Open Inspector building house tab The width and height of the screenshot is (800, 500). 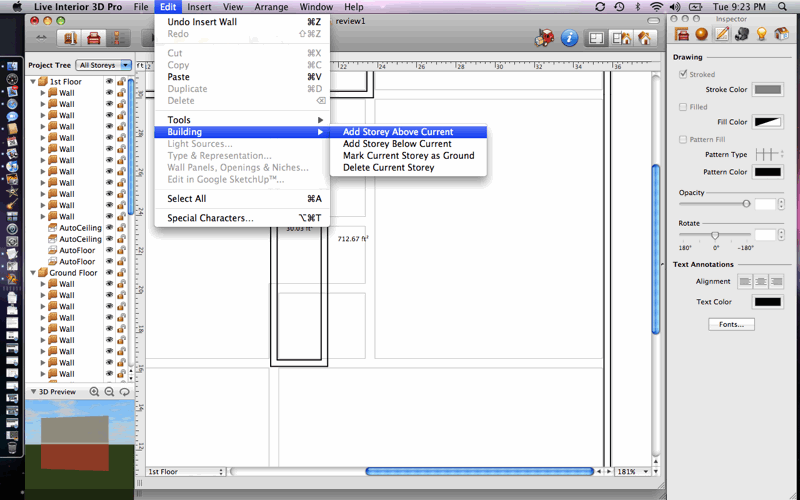[782, 34]
